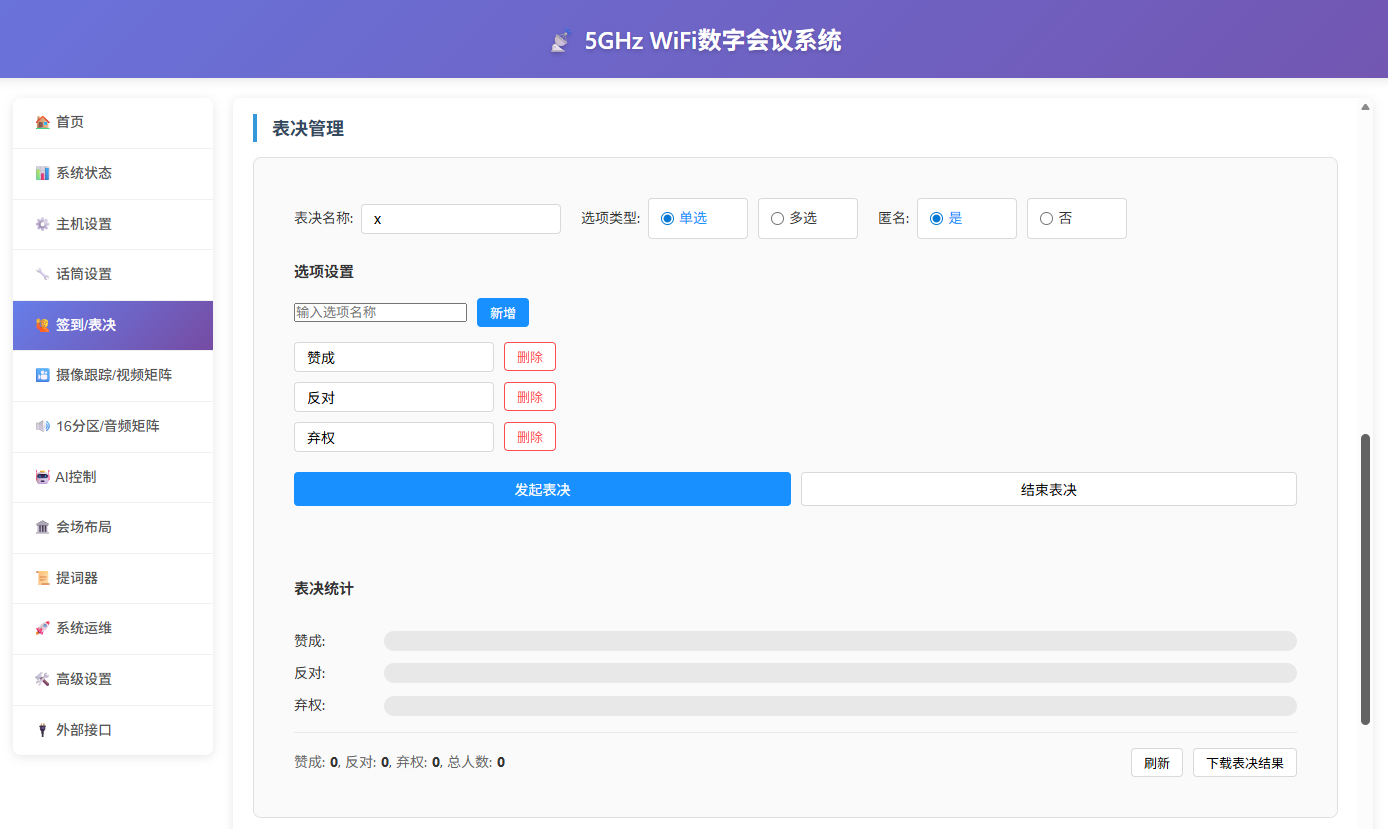Click the rocket icon beside 系统运维
Viewport: 1388px width, 829px height.
(42, 628)
